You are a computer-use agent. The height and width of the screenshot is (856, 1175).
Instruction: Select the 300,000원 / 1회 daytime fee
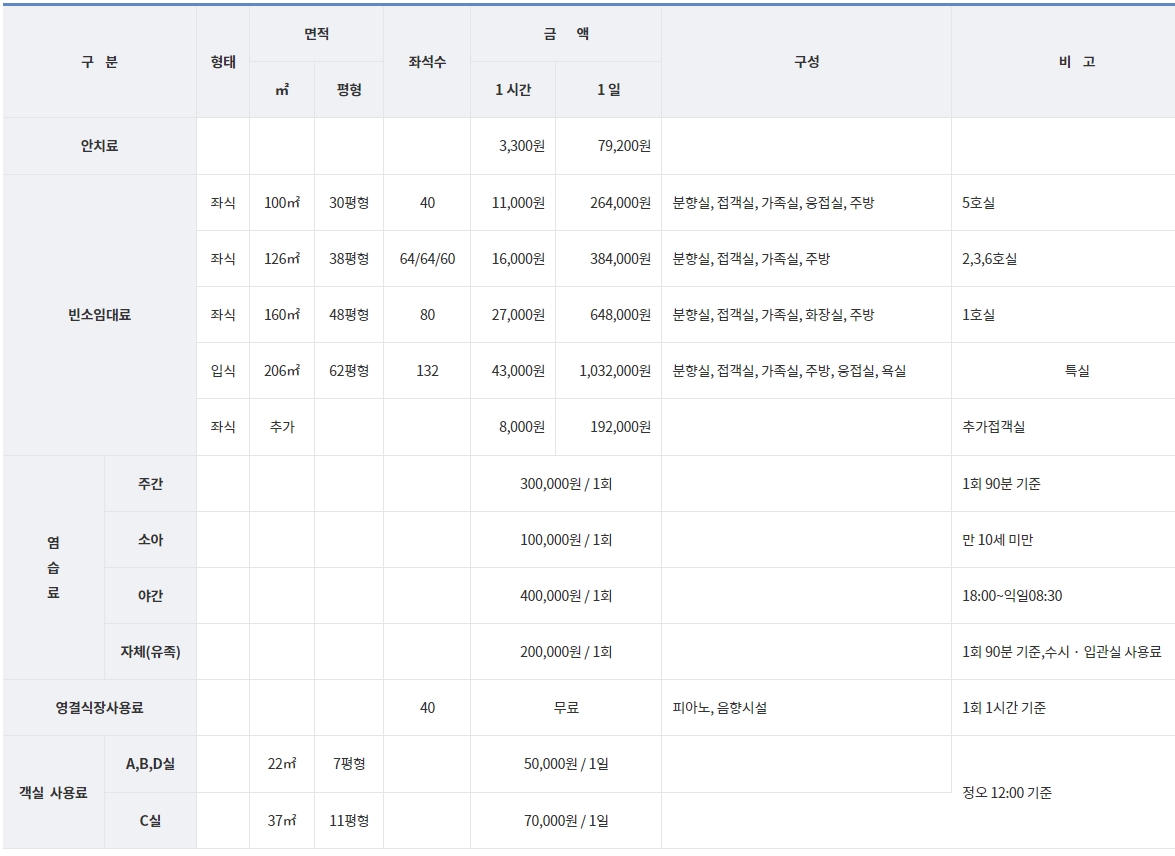pos(566,484)
